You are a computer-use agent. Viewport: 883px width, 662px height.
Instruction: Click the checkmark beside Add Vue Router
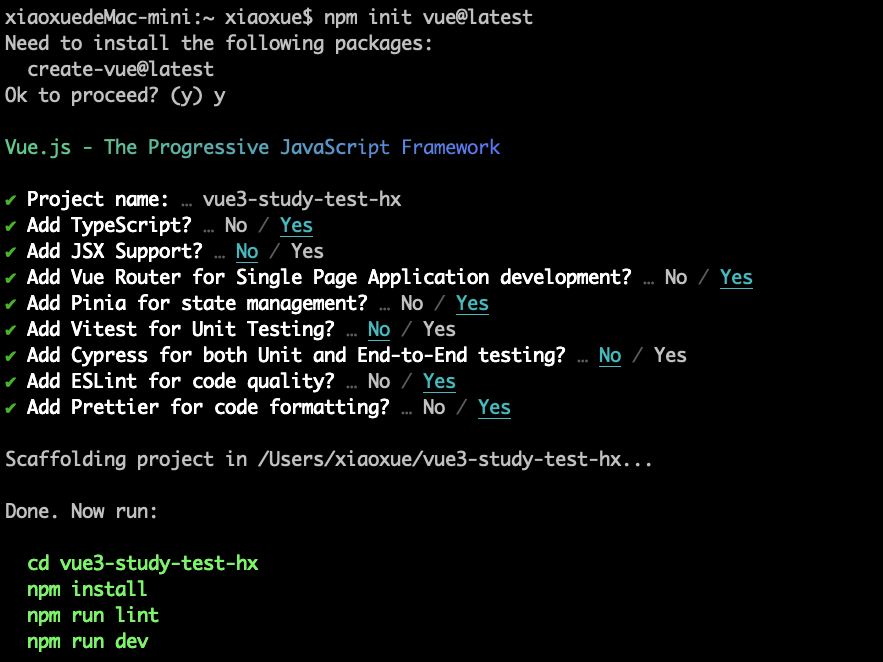pyautogui.click(x=10, y=278)
